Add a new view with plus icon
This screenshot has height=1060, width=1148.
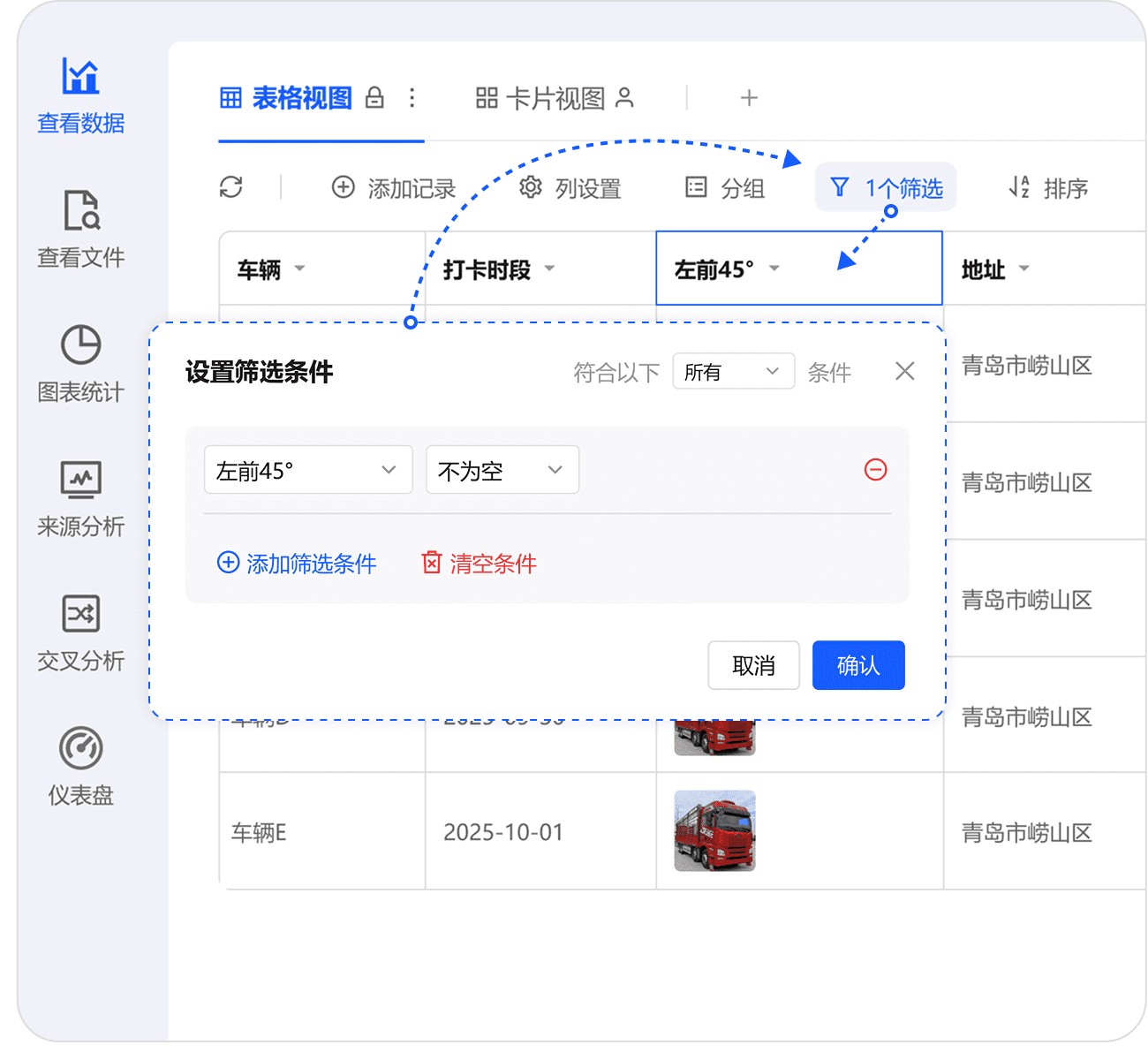click(x=749, y=98)
